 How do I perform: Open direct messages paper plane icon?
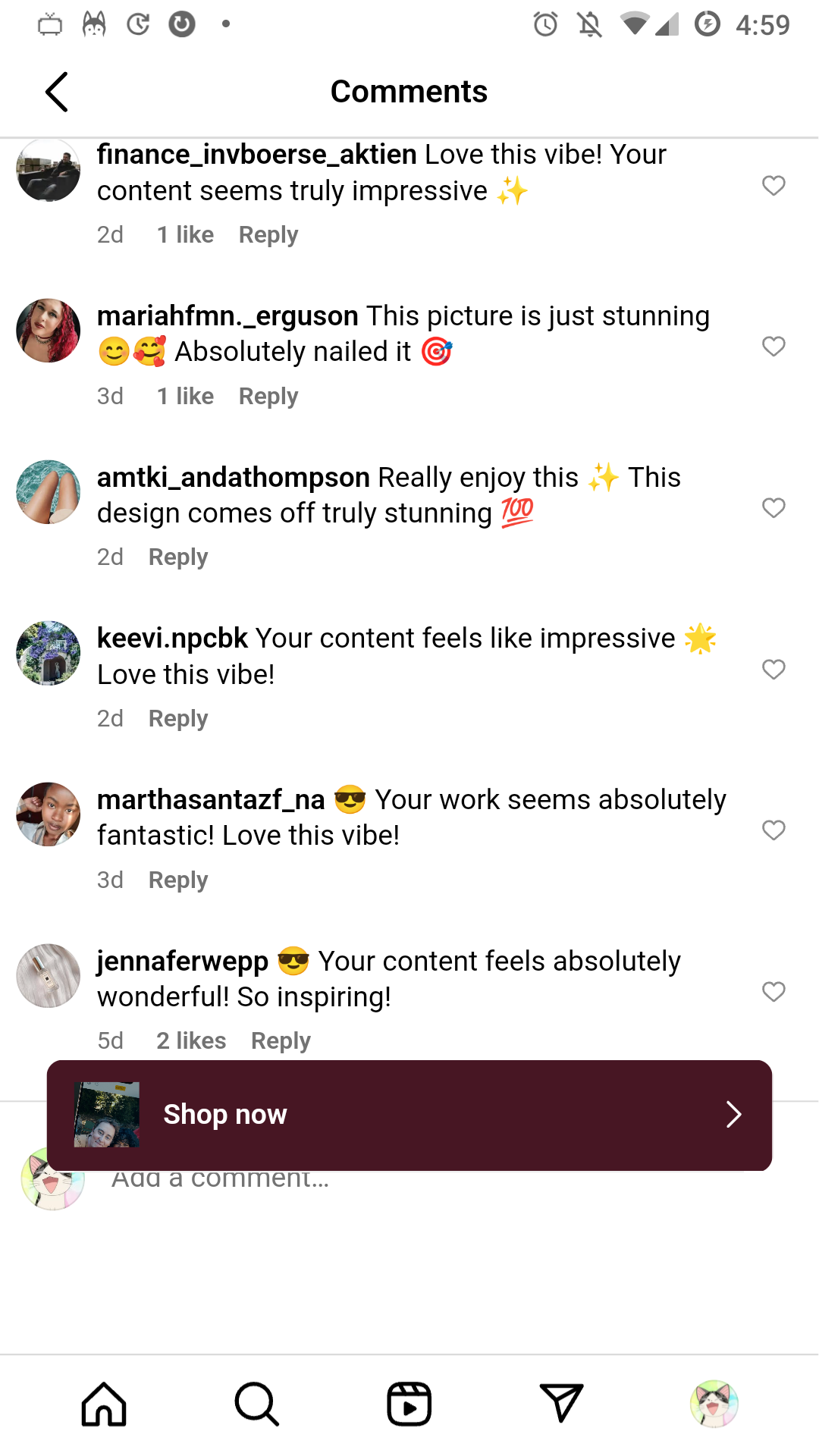tap(561, 1404)
